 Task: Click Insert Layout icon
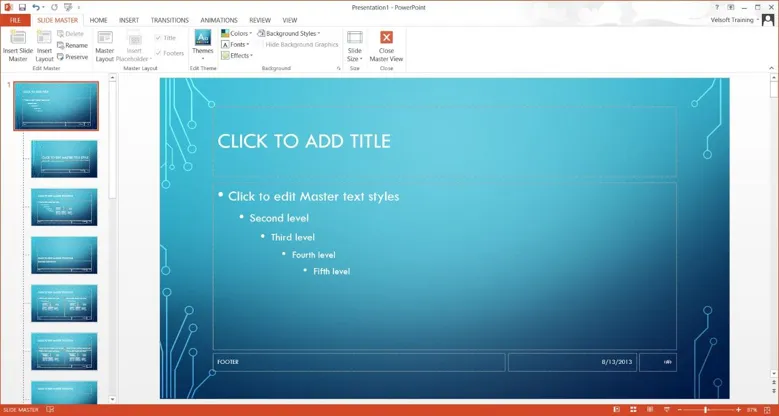pyautogui.click(x=44, y=46)
